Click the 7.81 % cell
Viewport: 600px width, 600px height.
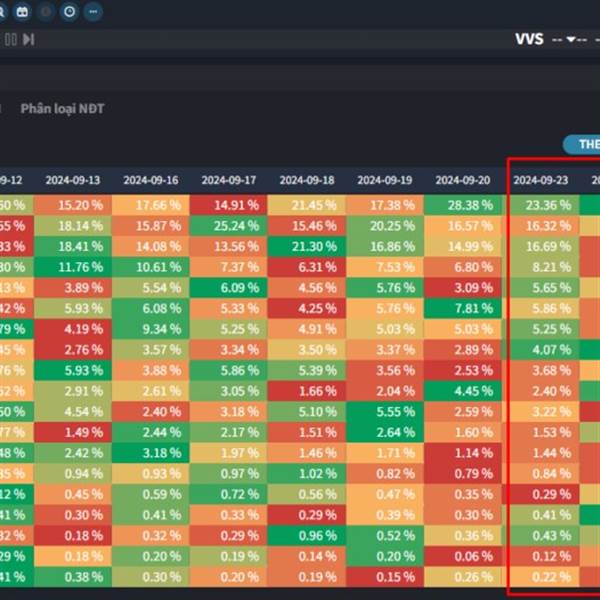[463, 308]
